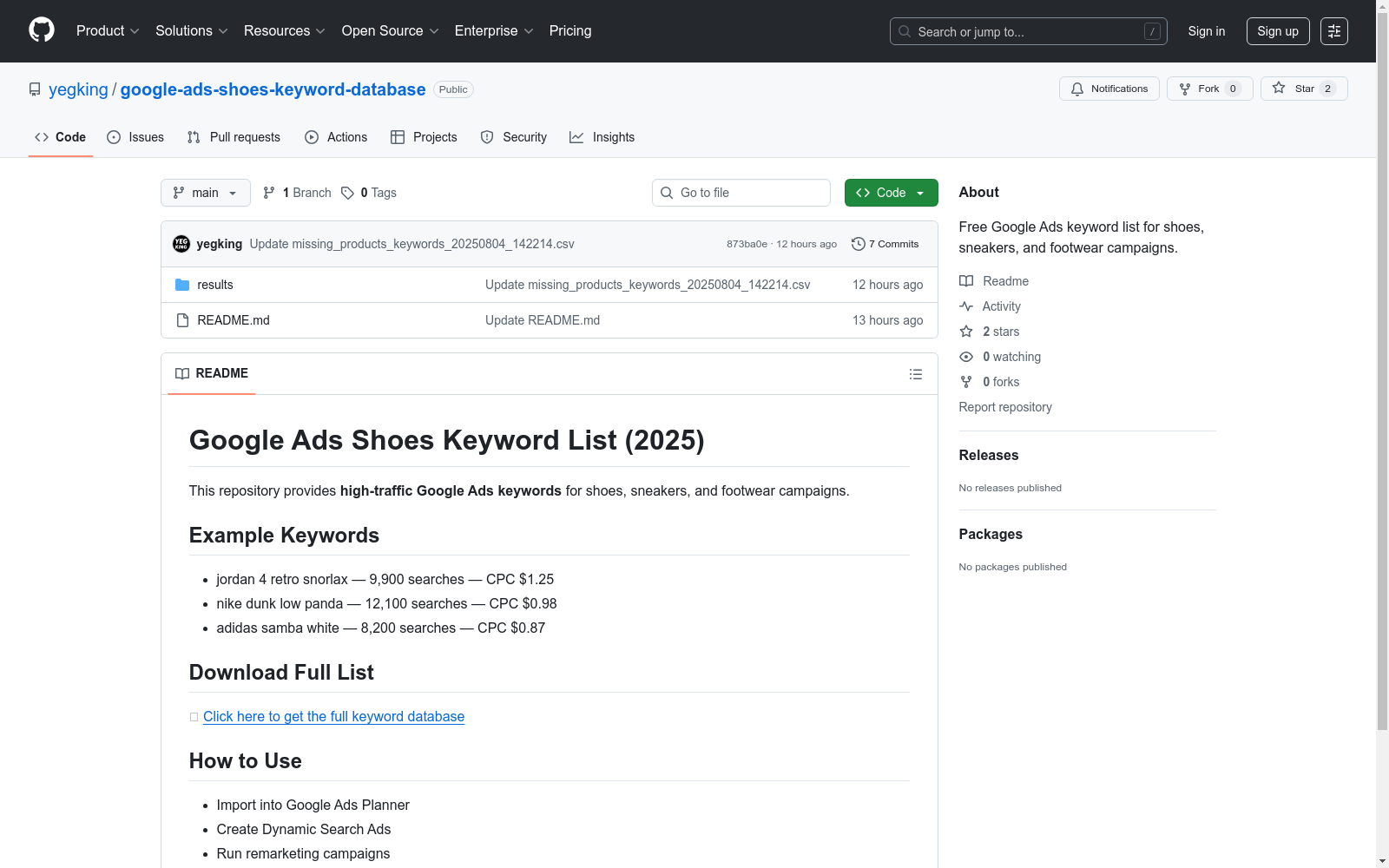1389x868 pixels.
Task: Open the main branch selector dropdown
Action: point(206,193)
